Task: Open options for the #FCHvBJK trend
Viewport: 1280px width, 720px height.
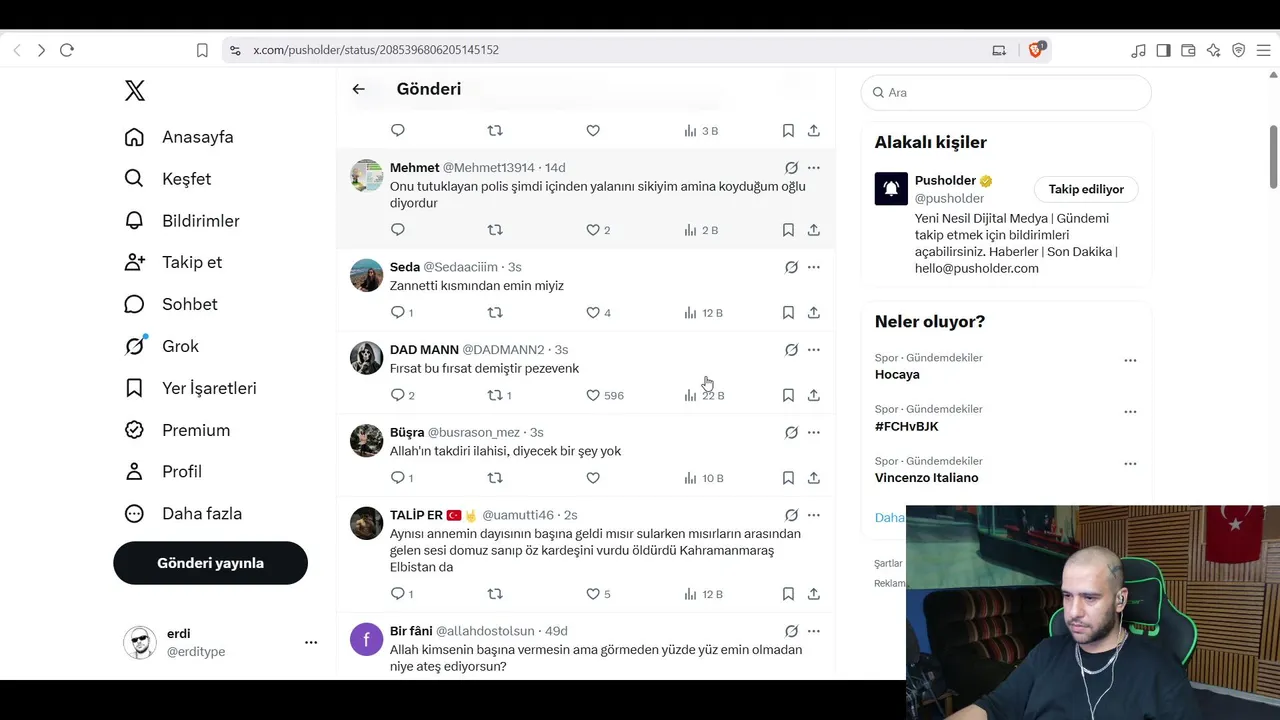Action: 1130,412
